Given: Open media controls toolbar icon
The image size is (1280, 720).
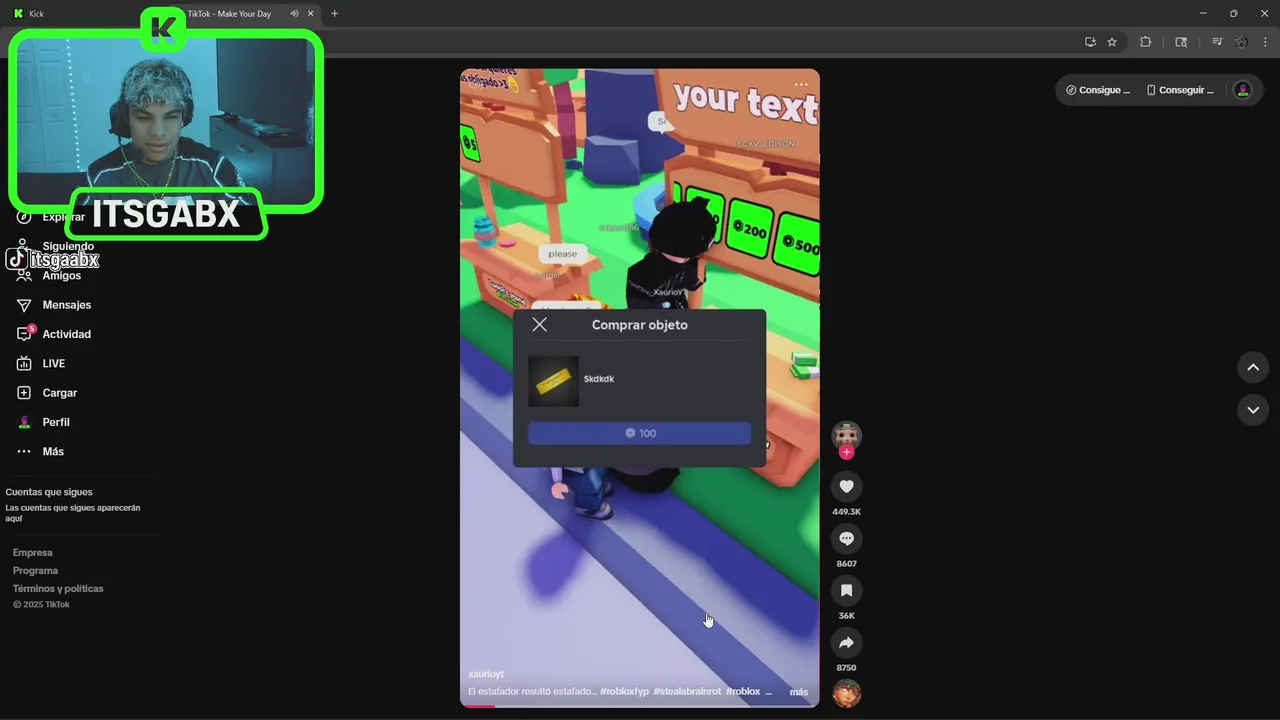Looking at the screenshot, I should coord(1217,42).
